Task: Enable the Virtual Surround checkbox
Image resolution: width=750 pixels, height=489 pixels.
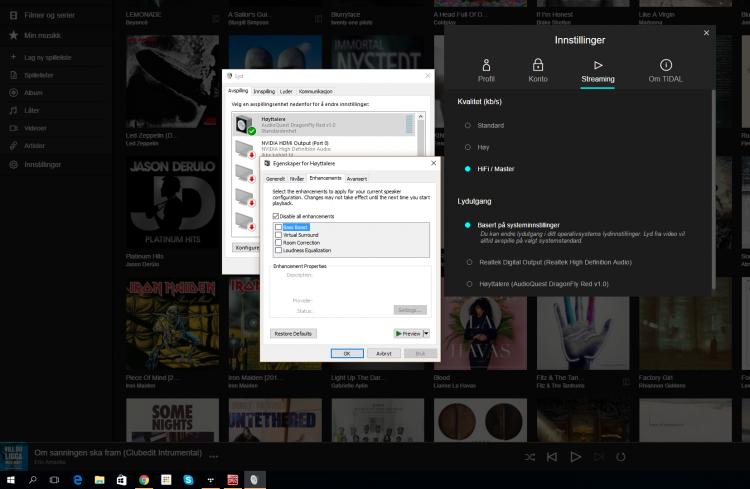Action: [x=279, y=234]
